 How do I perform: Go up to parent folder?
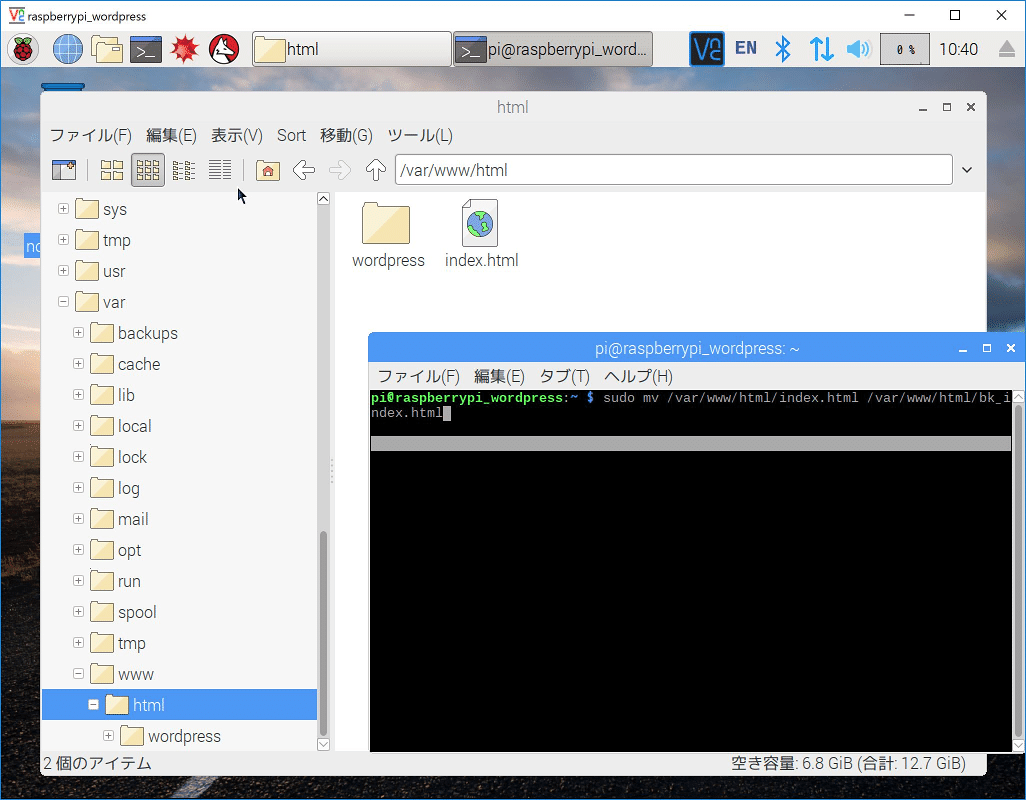tap(376, 171)
